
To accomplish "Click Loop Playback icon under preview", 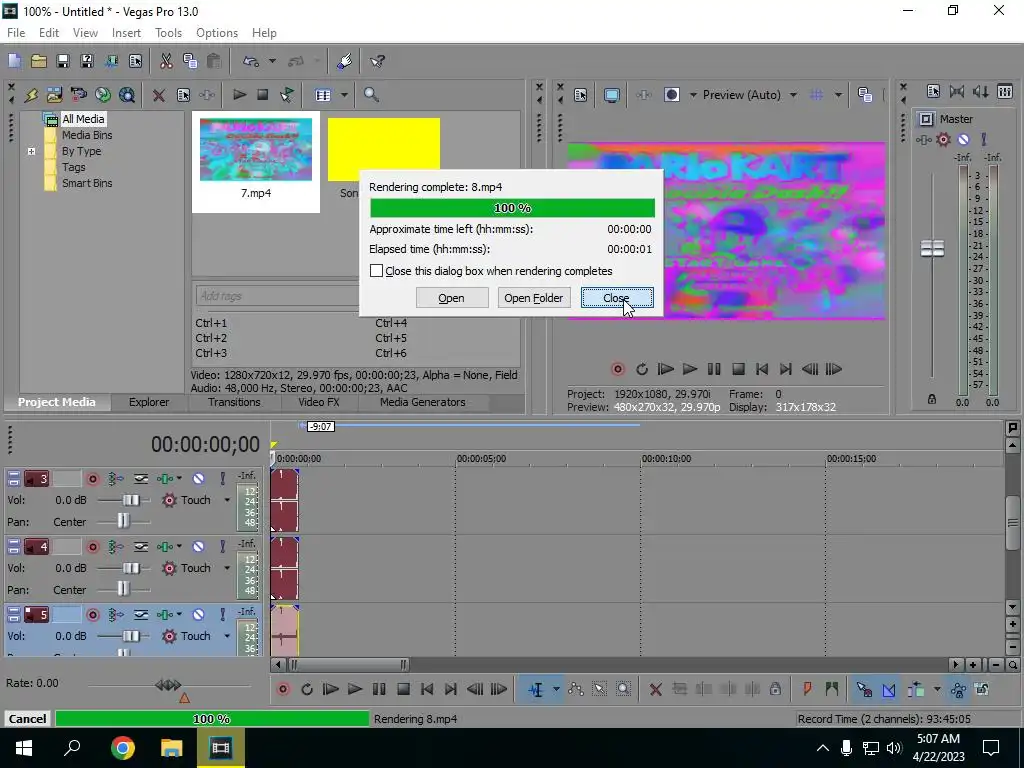I will pos(642,370).
